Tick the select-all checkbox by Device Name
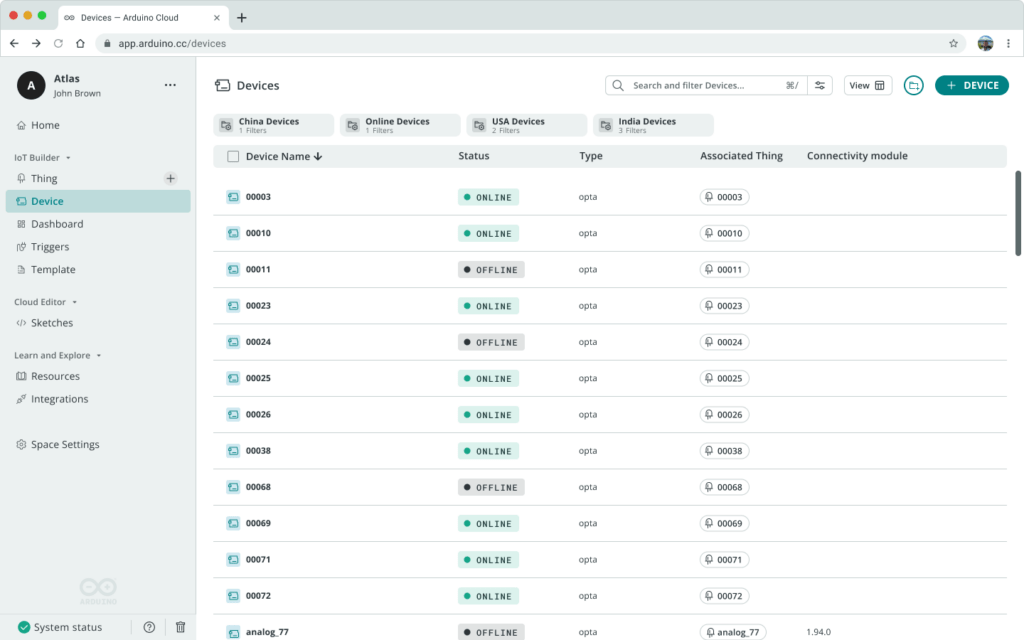The height and width of the screenshot is (640, 1024). click(233, 156)
